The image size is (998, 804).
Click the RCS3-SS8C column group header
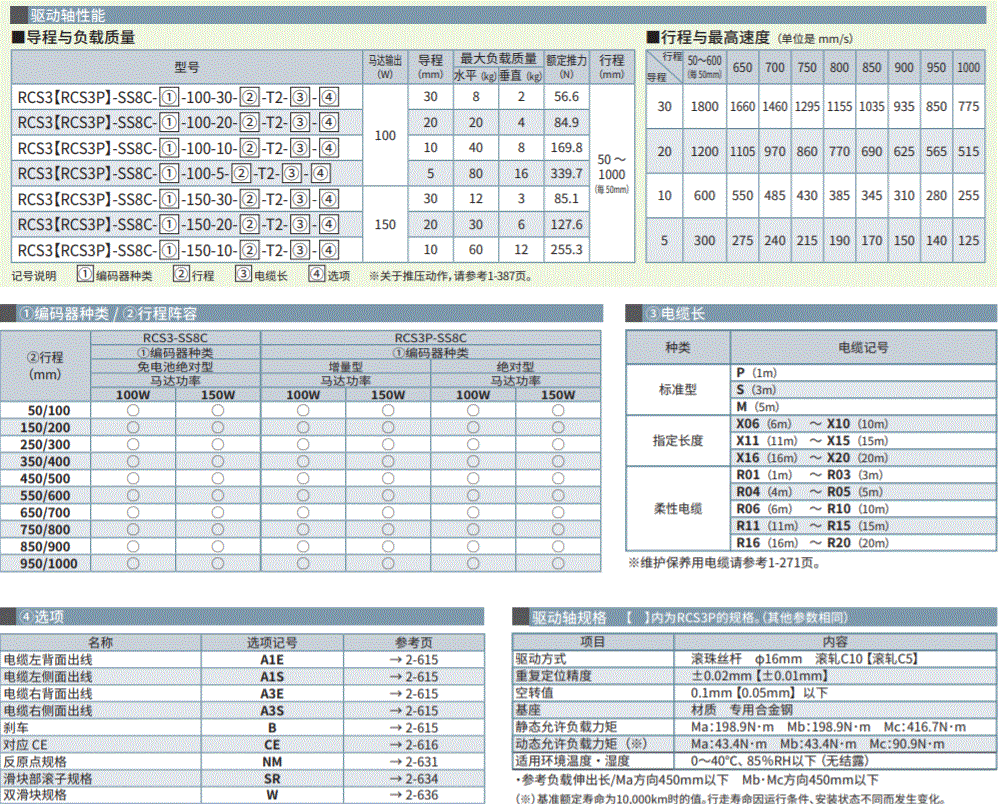pos(175,338)
